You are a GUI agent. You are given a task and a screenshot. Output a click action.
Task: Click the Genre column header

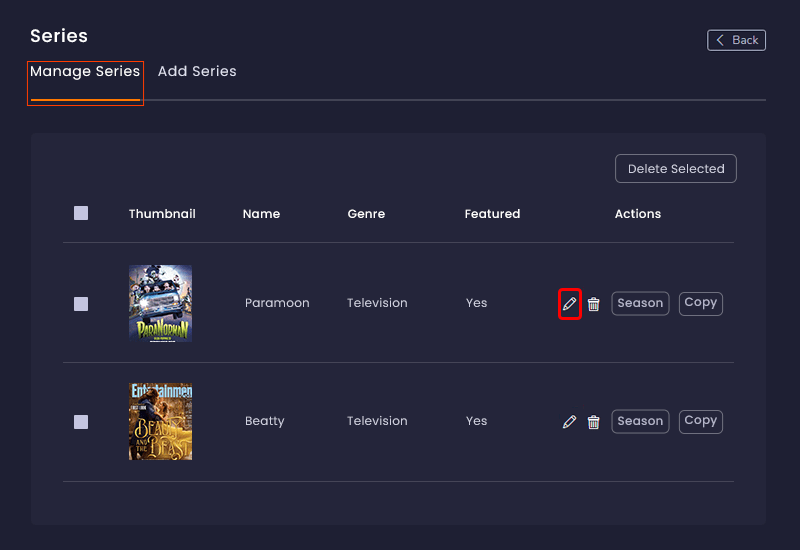point(366,214)
